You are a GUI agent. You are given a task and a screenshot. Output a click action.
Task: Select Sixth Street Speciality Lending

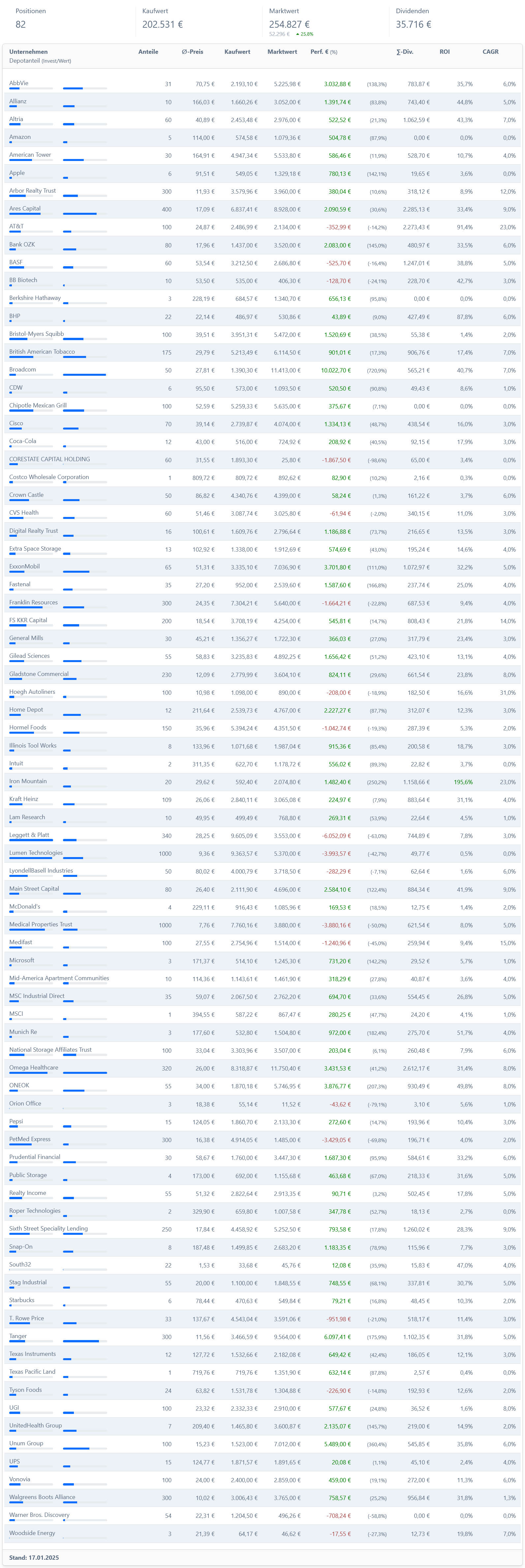click(x=49, y=1228)
